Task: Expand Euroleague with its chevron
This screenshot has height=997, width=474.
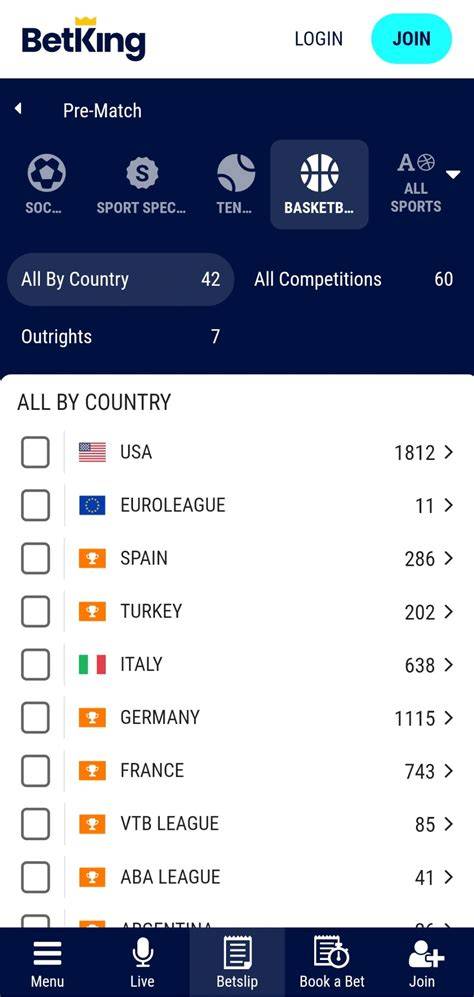Action: pyautogui.click(x=449, y=505)
